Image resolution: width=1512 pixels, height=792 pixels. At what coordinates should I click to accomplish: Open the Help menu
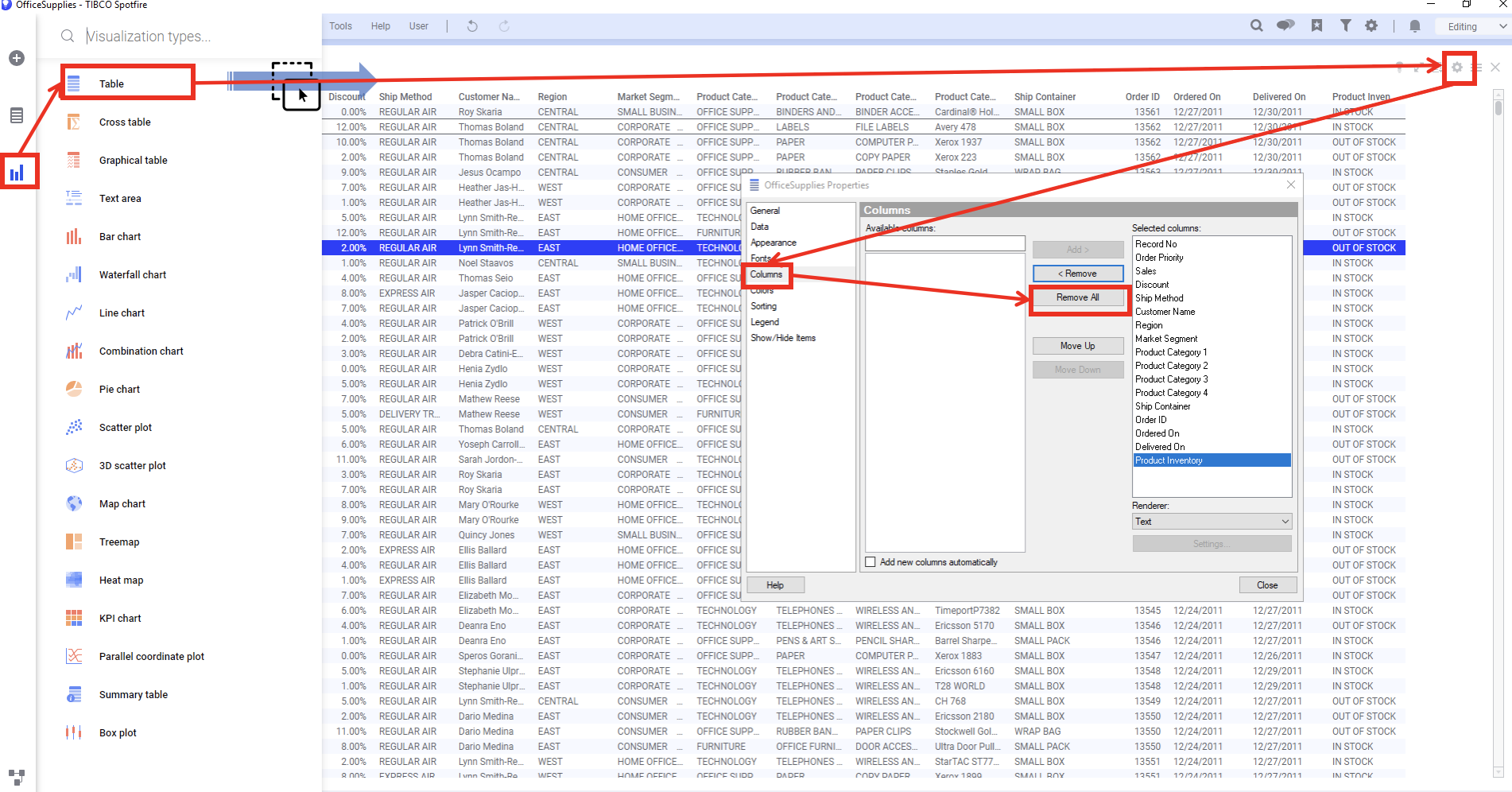coord(380,26)
